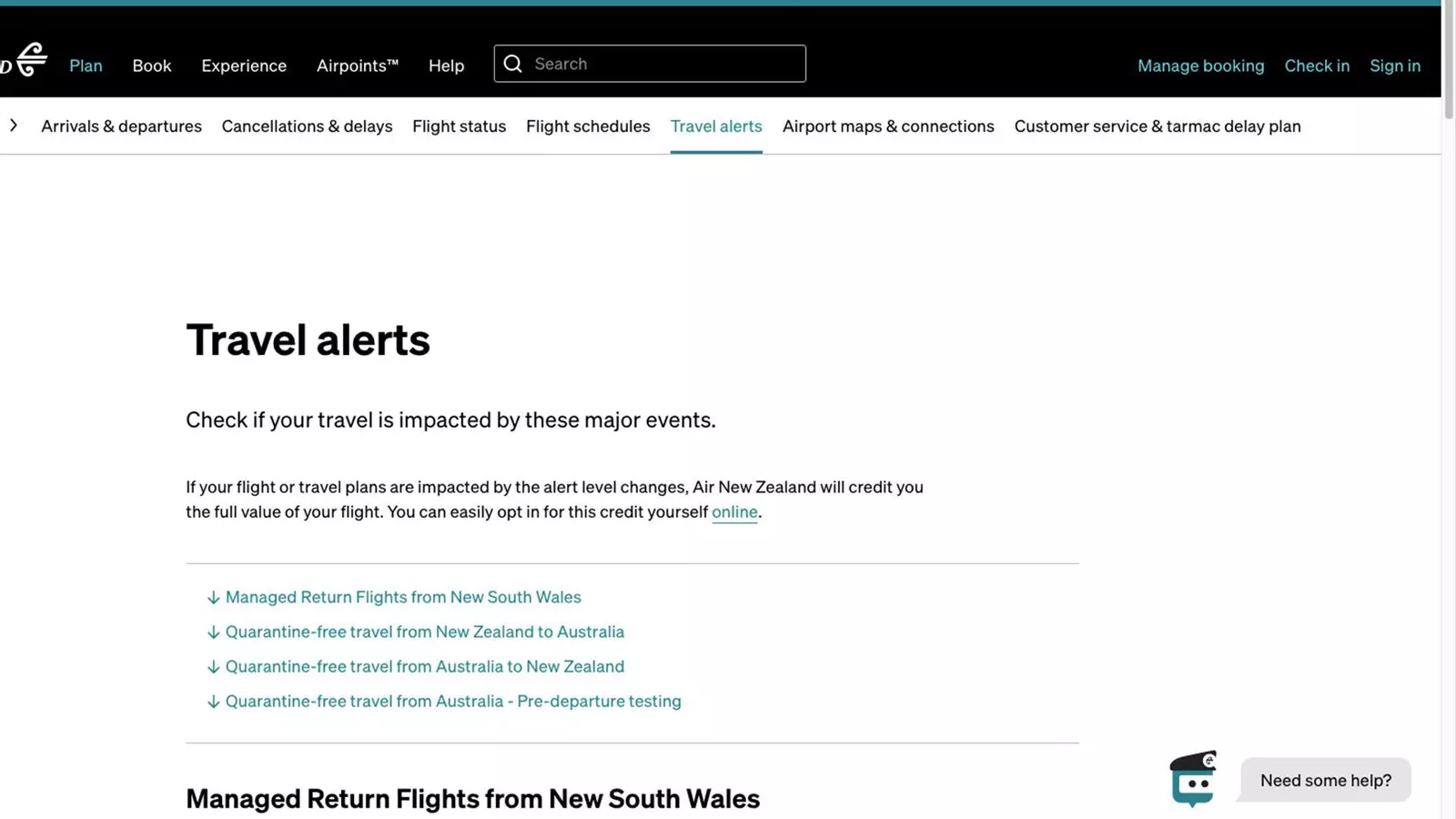Expand the sub-navigation left chevron
The height and width of the screenshot is (819, 1456).
[x=14, y=126]
